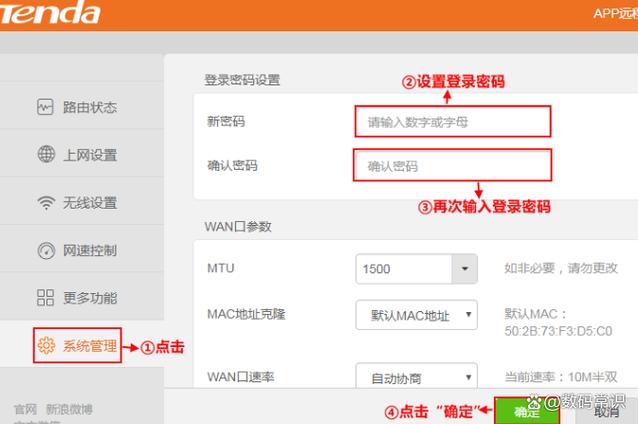Click the gear icon for 系统管理
The width and height of the screenshot is (638, 424).
(x=46, y=345)
